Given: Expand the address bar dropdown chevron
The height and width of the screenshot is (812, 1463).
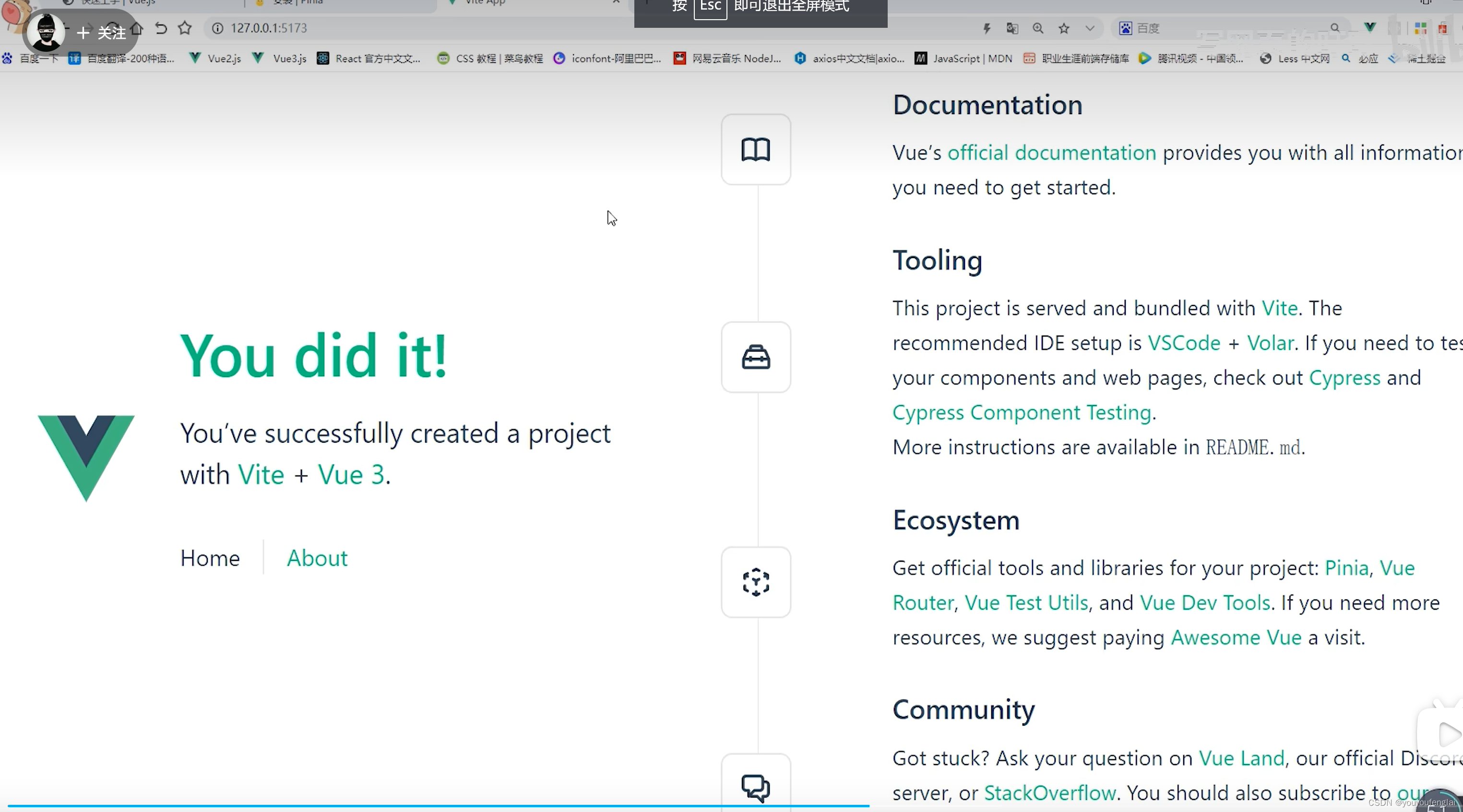Looking at the screenshot, I should (x=1089, y=28).
